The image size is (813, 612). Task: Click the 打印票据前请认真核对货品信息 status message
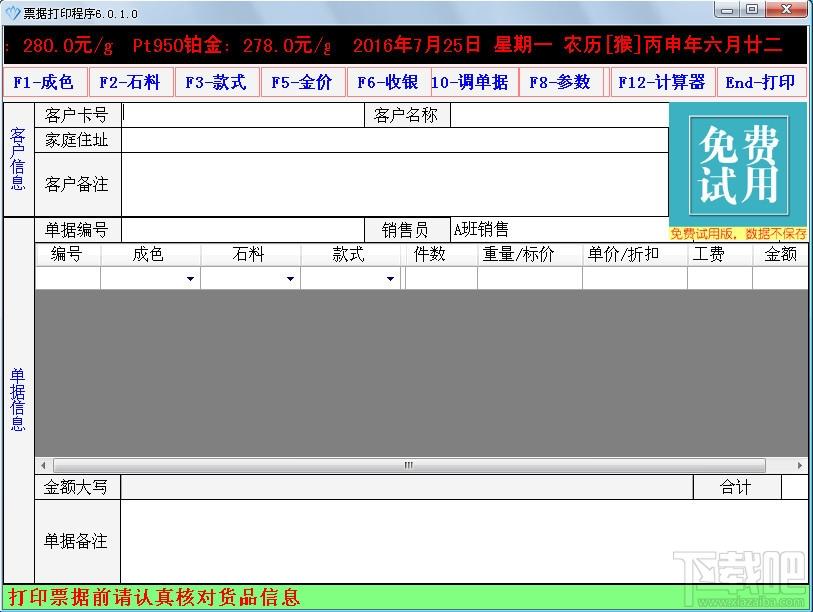click(x=155, y=597)
